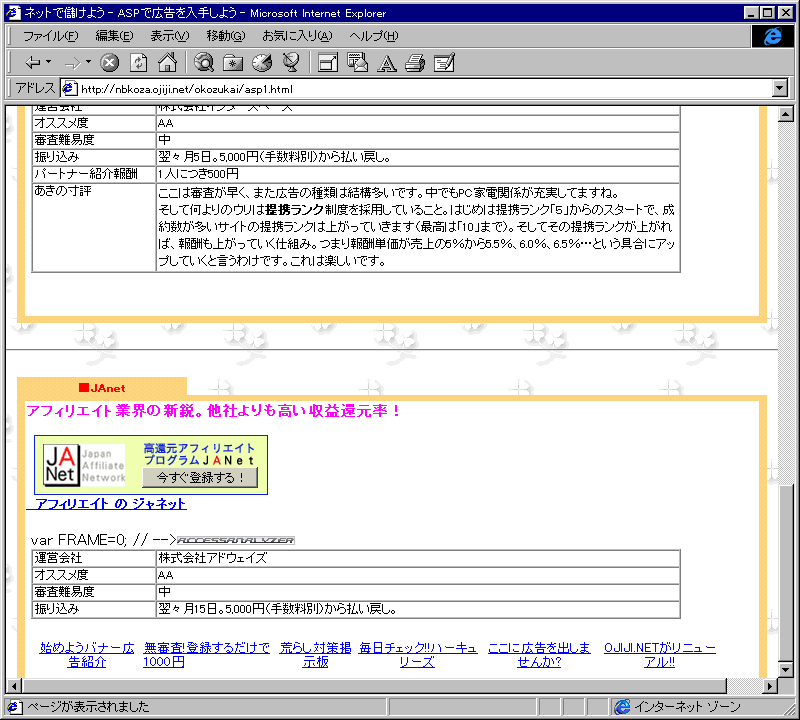
Task: Click the vertical scrollbar up arrow
Action: click(786, 114)
